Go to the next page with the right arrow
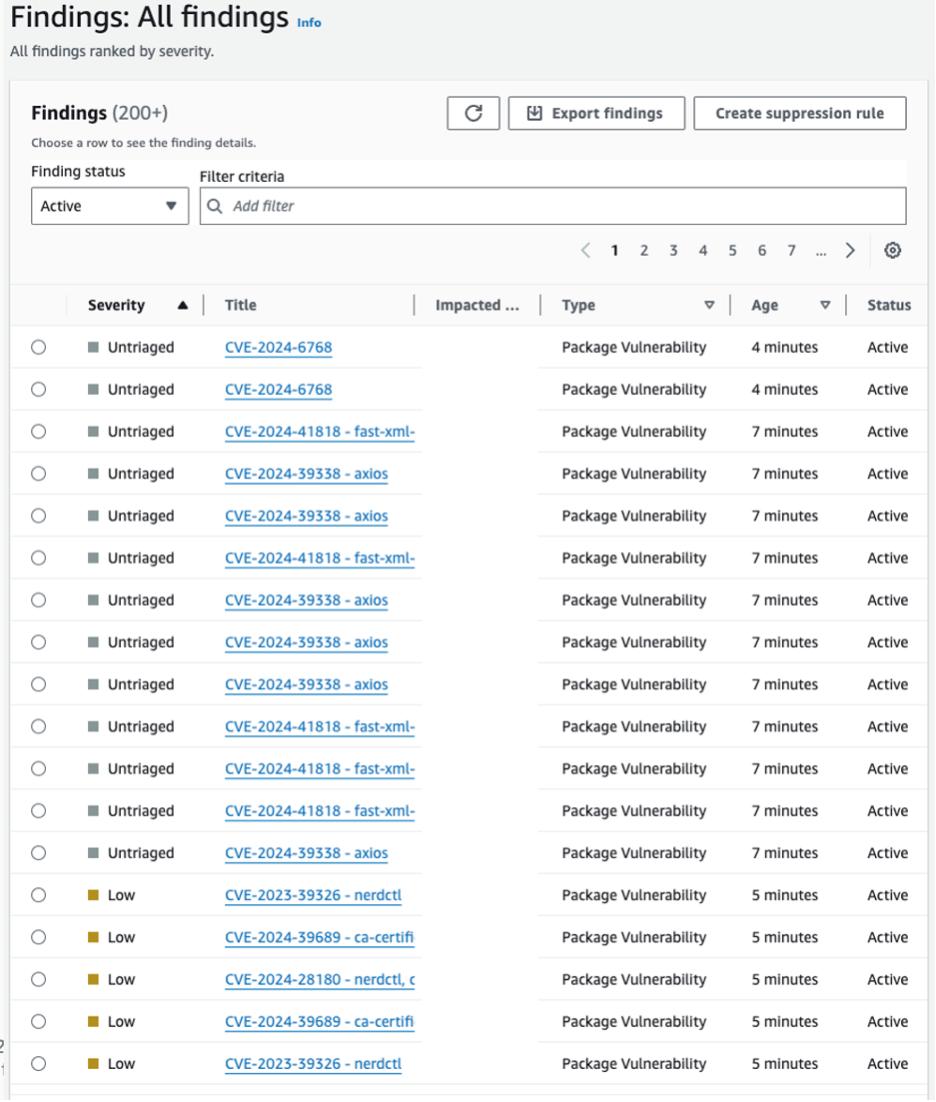 pos(850,250)
